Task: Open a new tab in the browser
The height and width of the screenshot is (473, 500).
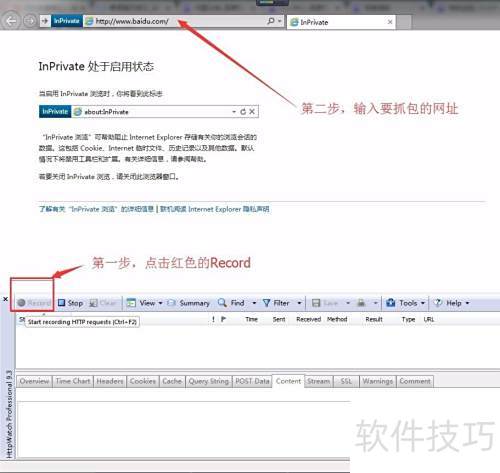Action: [404, 22]
